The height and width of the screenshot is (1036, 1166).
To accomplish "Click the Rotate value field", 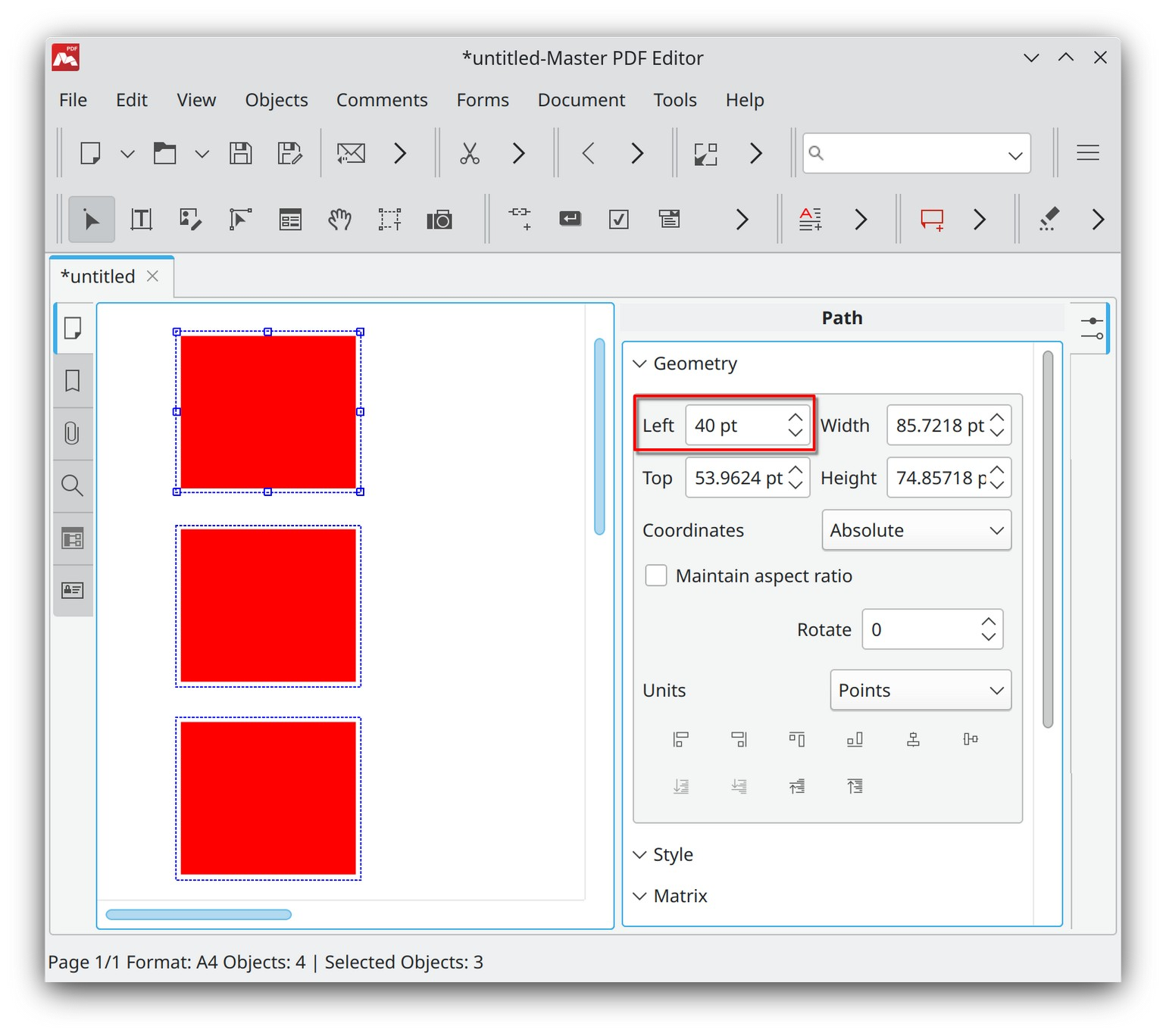I will click(933, 629).
